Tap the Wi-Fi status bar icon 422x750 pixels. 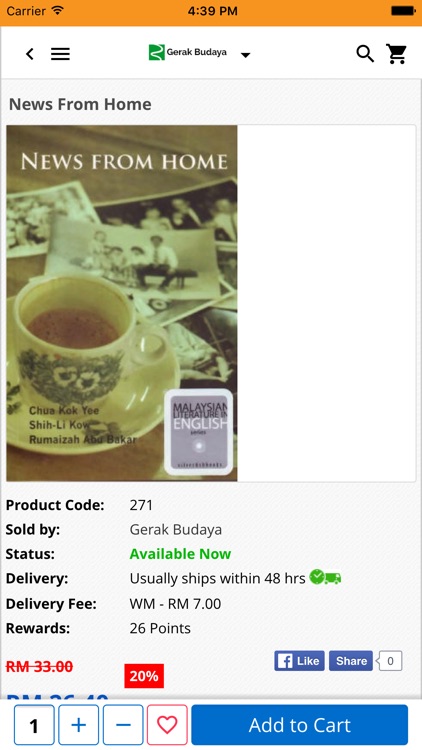pyautogui.click(x=58, y=11)
